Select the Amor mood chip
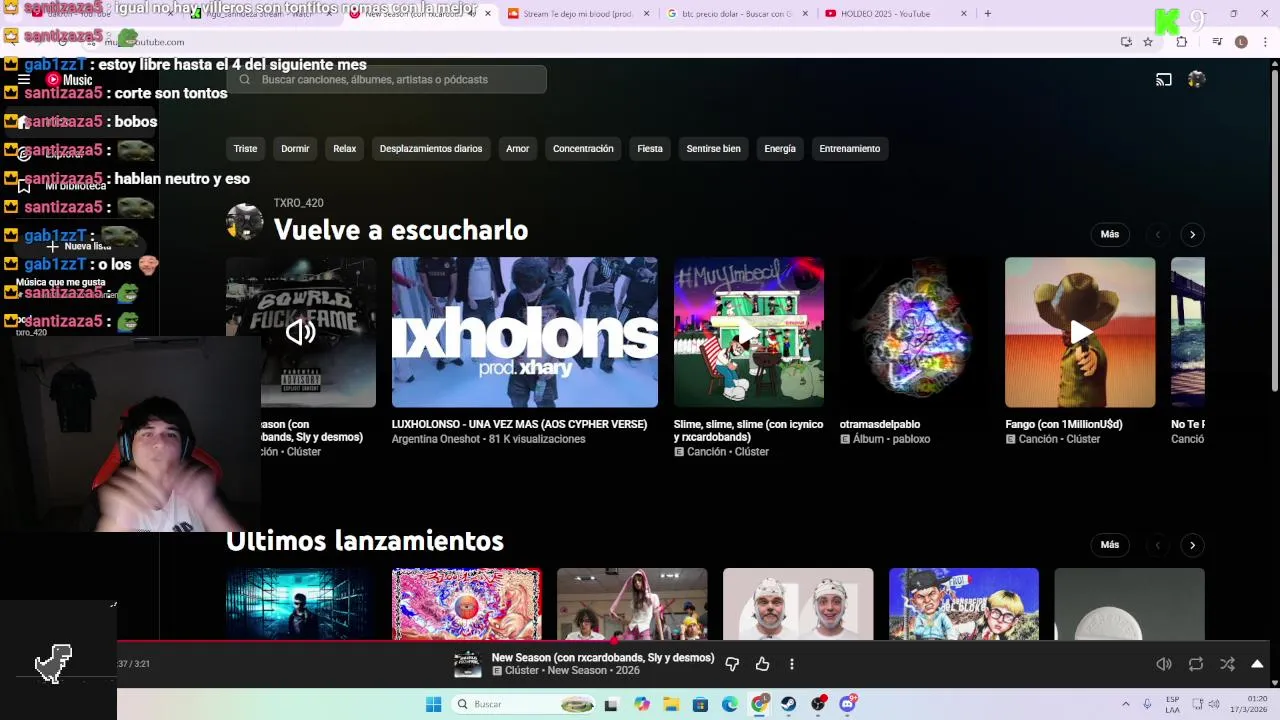 [517, 148]
